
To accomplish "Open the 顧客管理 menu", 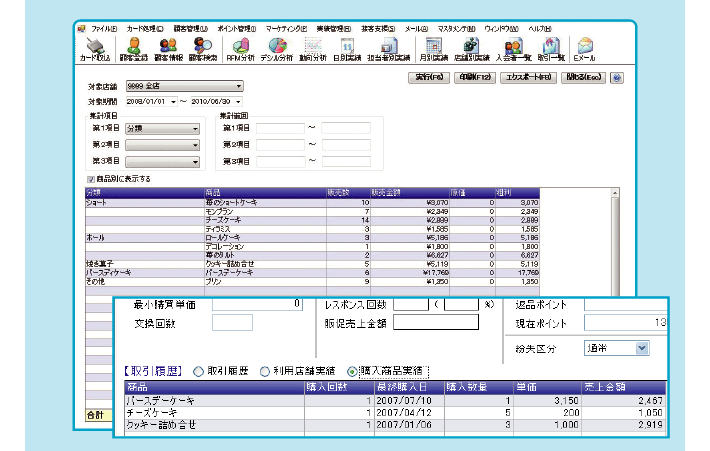I will tap(190, 29).
